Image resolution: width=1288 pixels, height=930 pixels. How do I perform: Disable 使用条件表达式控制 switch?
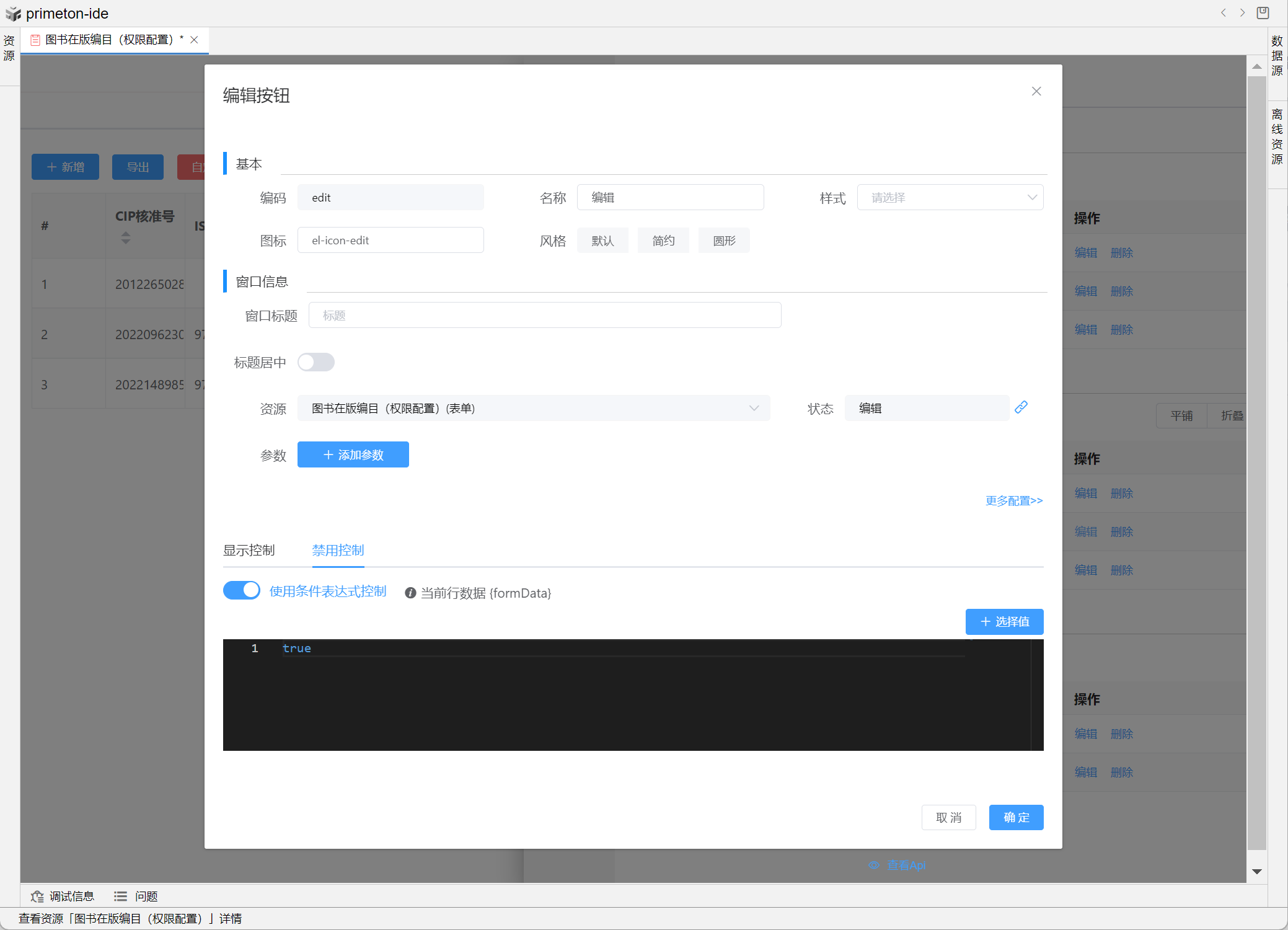pos(242,590)
